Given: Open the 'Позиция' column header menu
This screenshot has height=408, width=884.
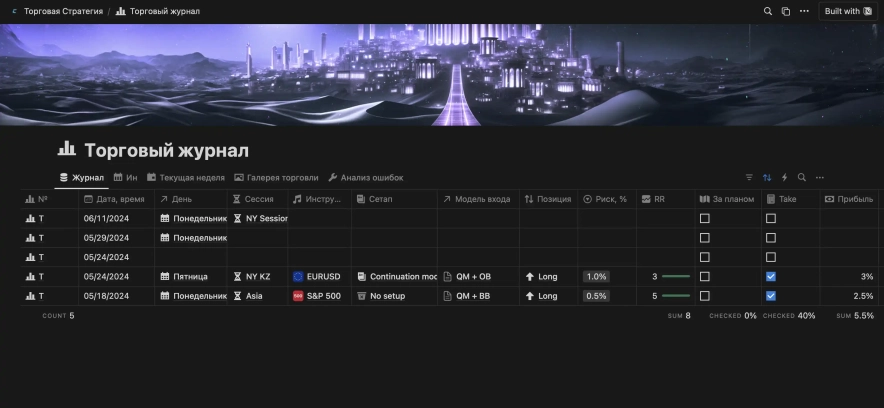Looking at the screenshot, I should pyautogui.click(x=548, y=199).
